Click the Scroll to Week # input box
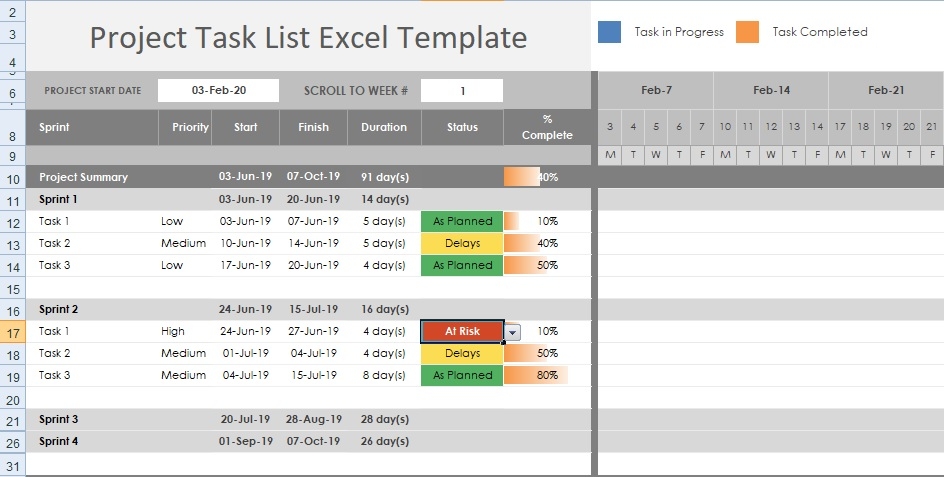The width and height of the screenshot is (944, 477). point(461,91)
